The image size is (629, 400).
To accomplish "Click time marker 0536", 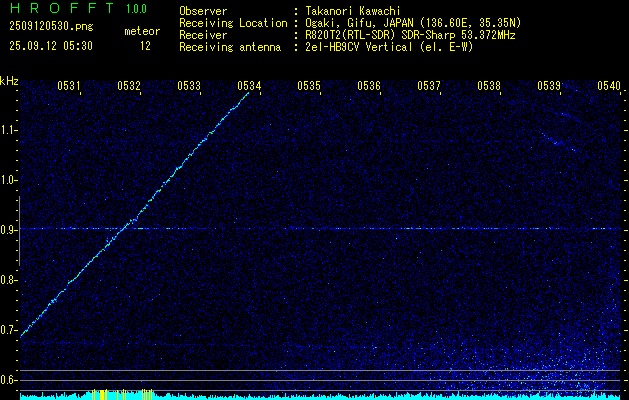I will click(369, 85).
